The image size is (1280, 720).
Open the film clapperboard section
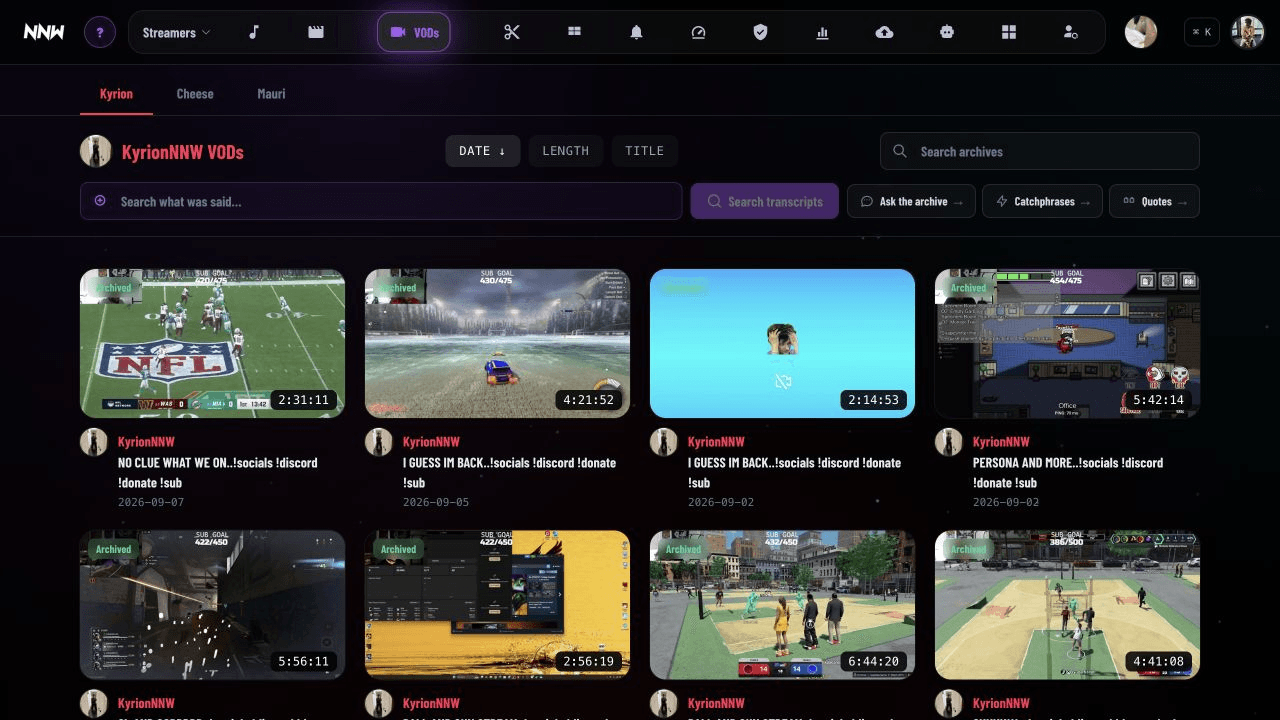316,32
